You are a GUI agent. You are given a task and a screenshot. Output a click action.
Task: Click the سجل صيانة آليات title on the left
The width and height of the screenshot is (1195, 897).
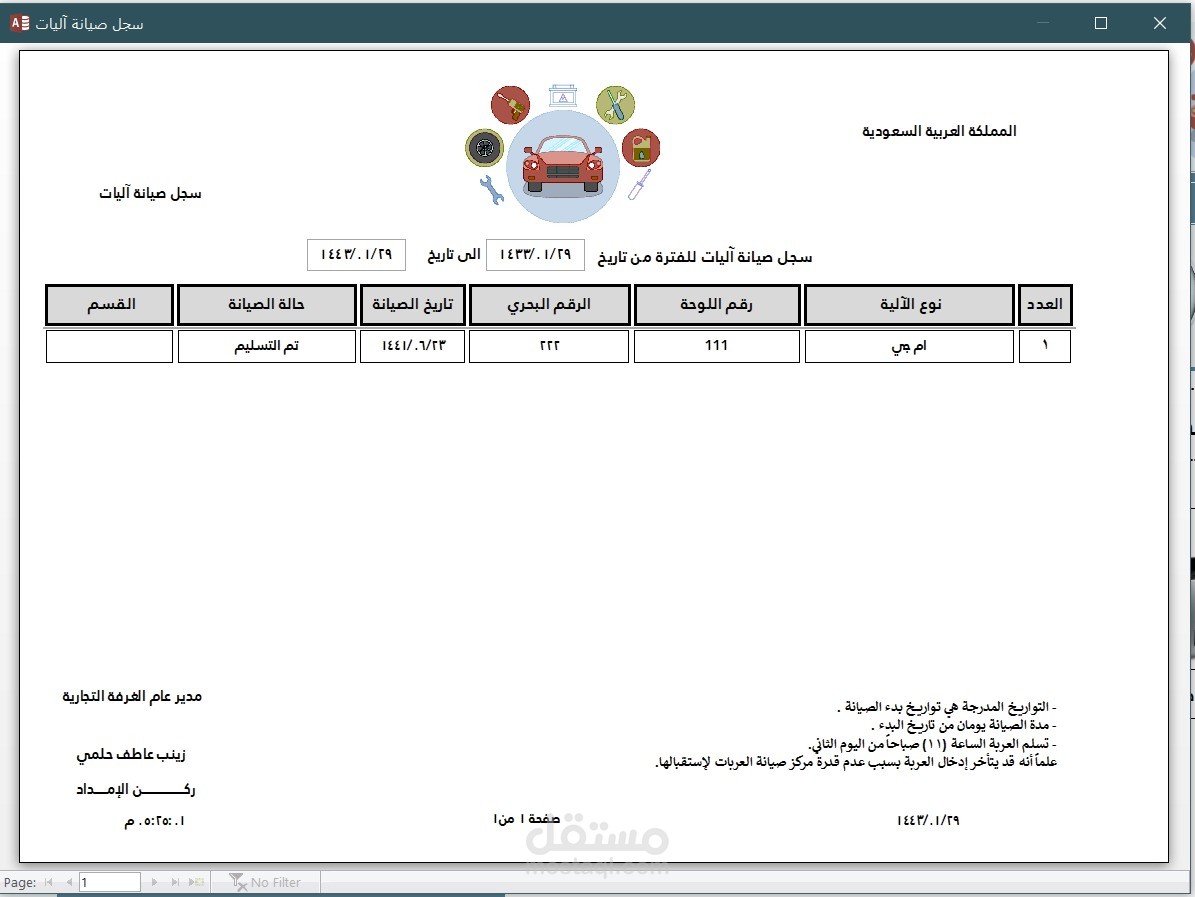[x=150, y=194]
